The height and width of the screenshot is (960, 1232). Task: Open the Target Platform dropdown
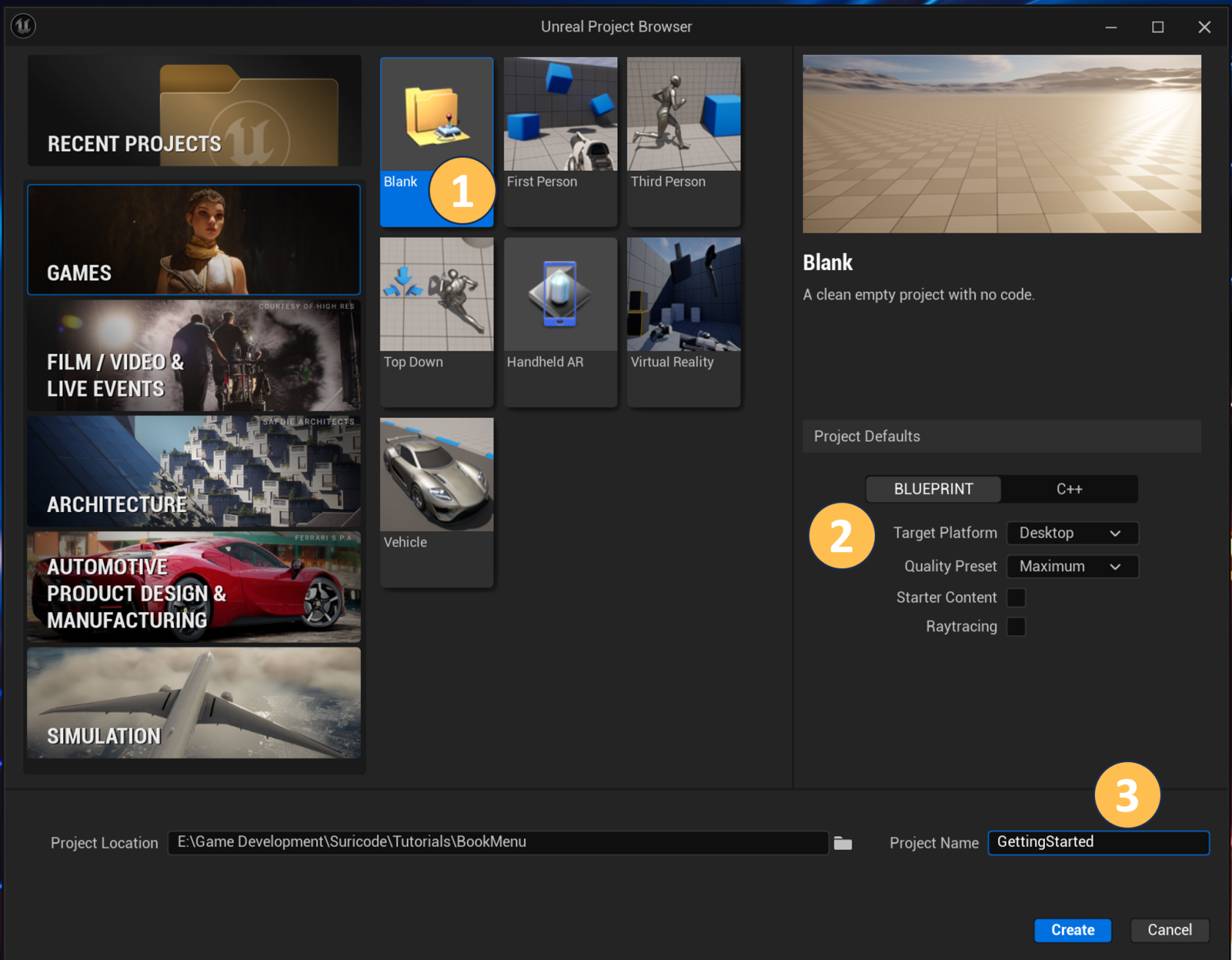coord(1072,533)
